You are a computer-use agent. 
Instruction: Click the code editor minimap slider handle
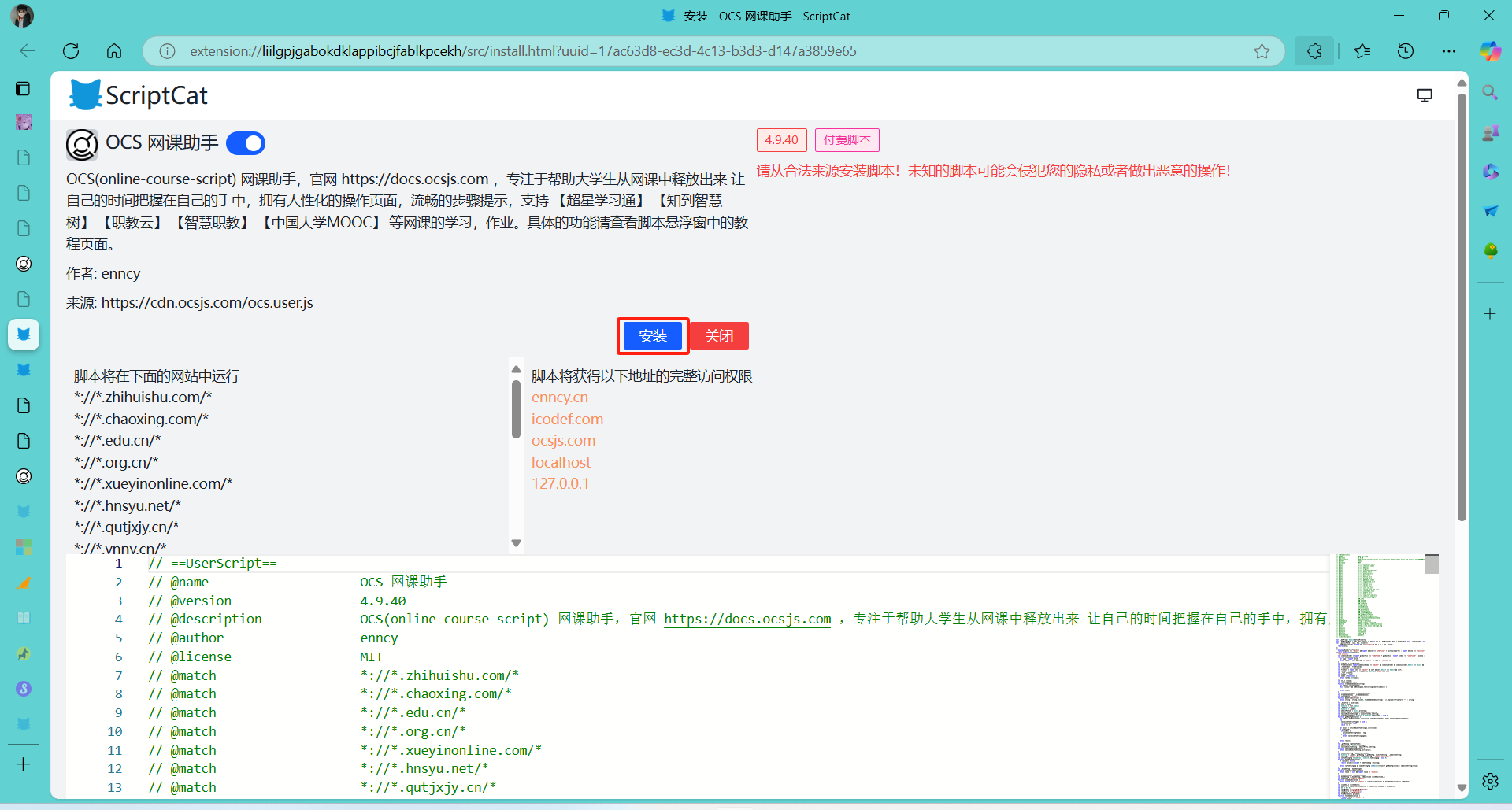pyautogui.click(x=1432, y=564)
